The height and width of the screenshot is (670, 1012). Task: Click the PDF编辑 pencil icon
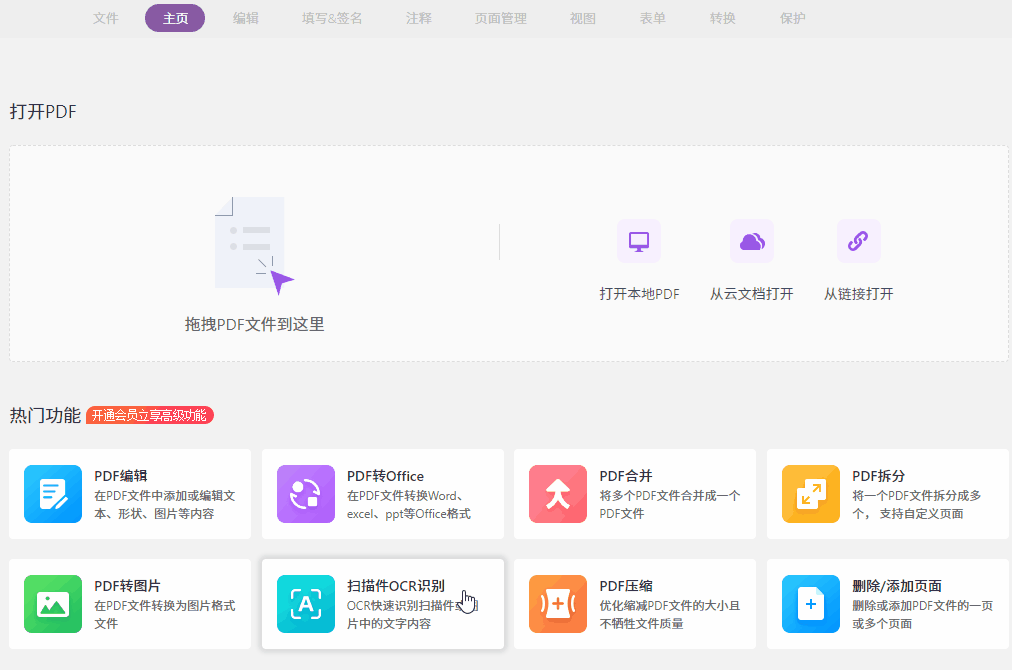point(52,493)
